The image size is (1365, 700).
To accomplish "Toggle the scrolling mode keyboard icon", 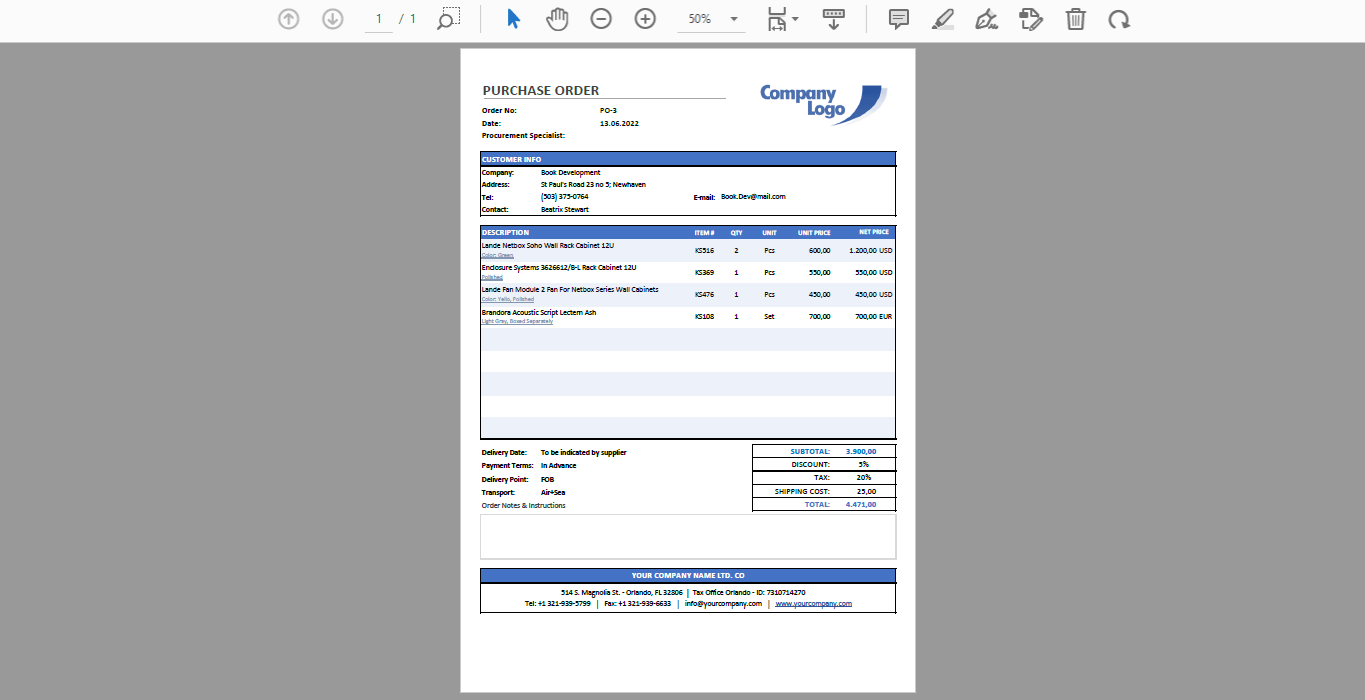I will [833, 19].
